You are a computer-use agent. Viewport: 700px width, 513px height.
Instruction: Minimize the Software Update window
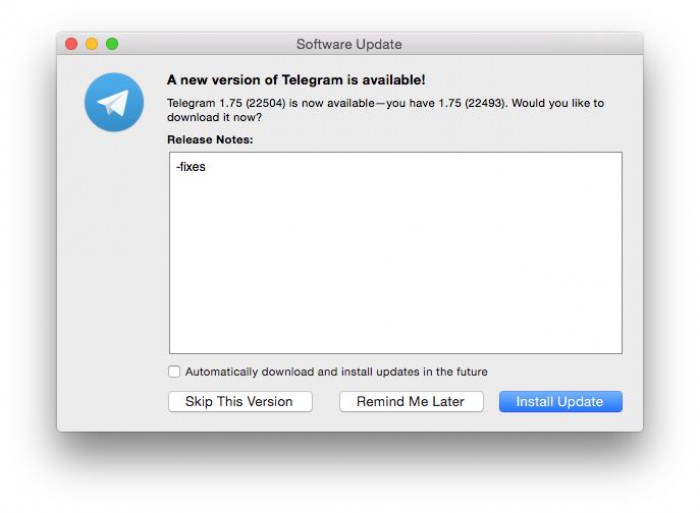pyautogui.click(x=92, y=44)
